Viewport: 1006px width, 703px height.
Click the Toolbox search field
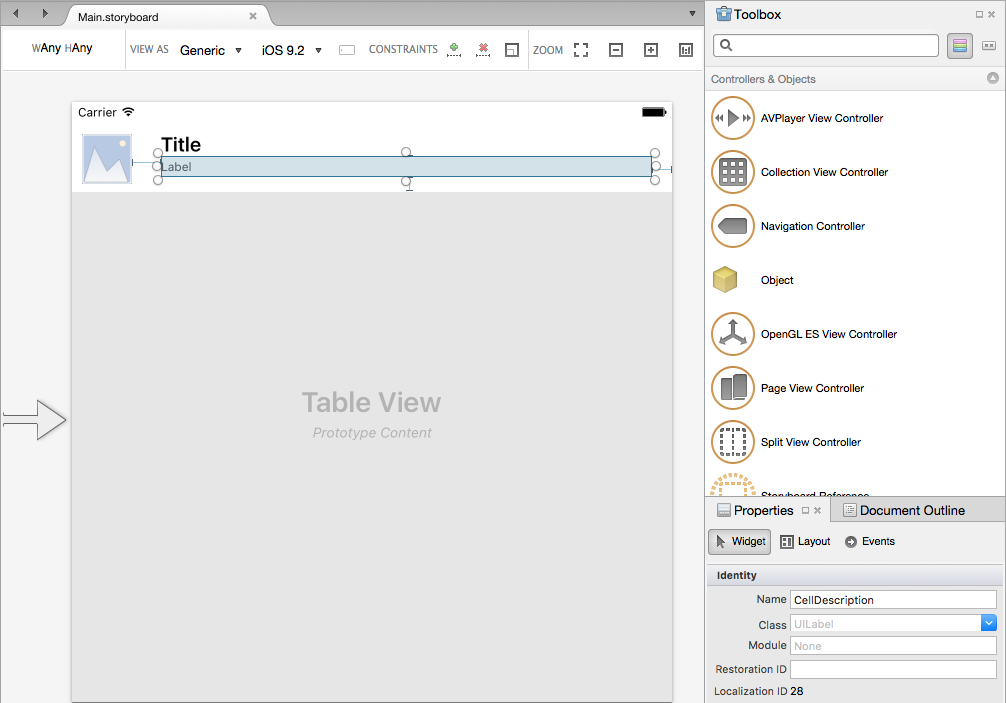point(826,45)
